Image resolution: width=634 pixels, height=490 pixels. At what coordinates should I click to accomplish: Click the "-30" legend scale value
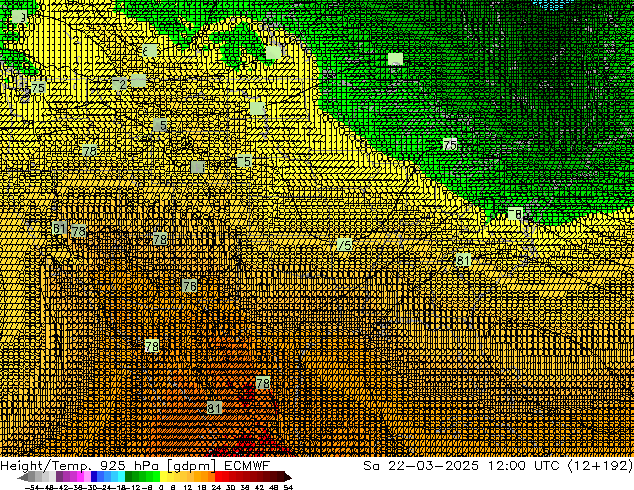tap(90, 487)
